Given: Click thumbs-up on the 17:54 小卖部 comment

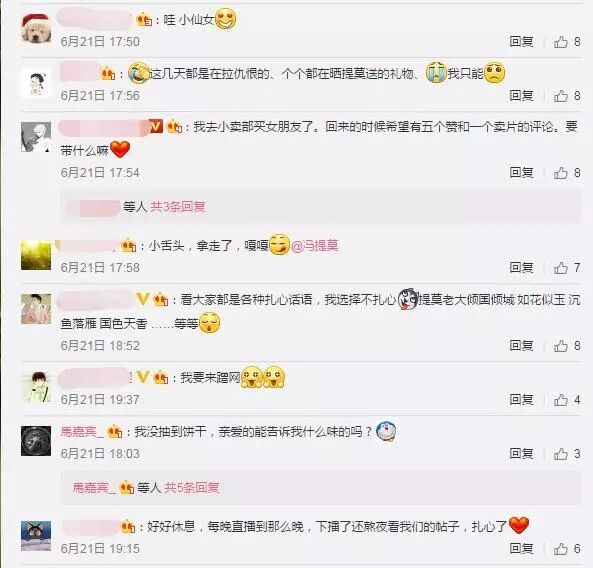Looking at the screenshot, I should coord(567,173).
